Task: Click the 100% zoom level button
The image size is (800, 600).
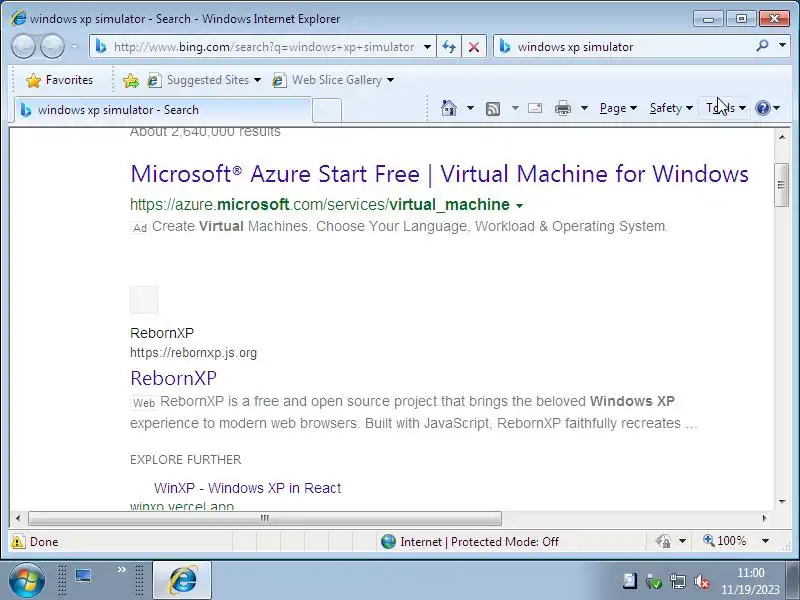Action: (725, 541)
